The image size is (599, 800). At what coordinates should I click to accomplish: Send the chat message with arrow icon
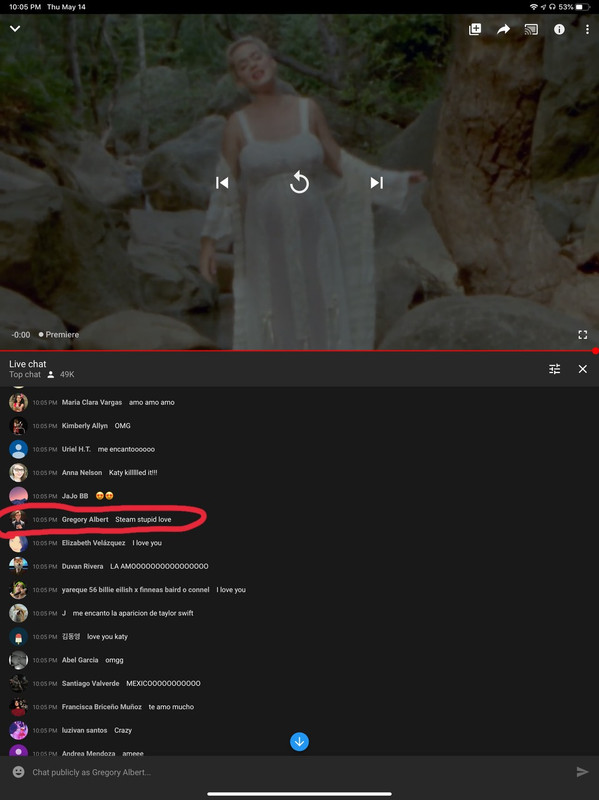pyautogui.click(x=582, y=772)
